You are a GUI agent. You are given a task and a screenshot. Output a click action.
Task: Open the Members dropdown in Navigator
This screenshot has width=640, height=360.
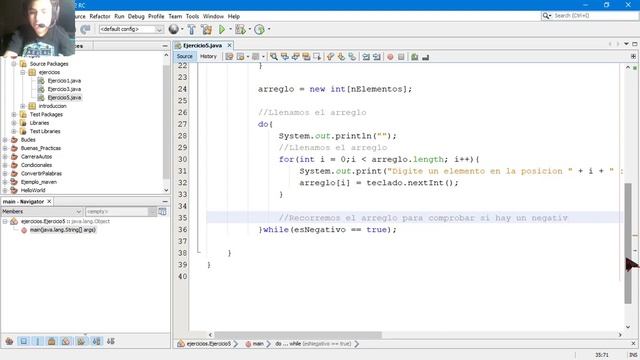(x=42, y=211)
